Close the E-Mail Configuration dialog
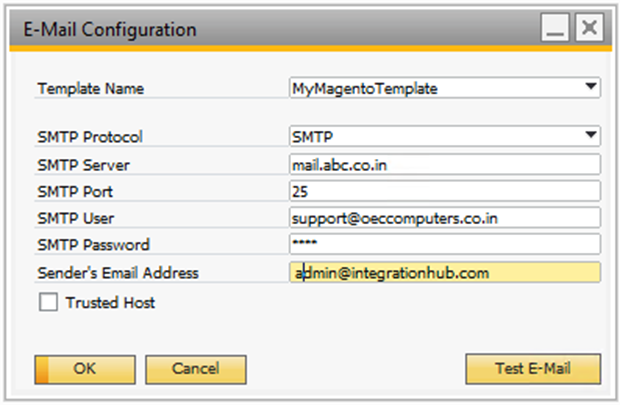This screenshot has height=405, width=620. click(x=591, y=30)
